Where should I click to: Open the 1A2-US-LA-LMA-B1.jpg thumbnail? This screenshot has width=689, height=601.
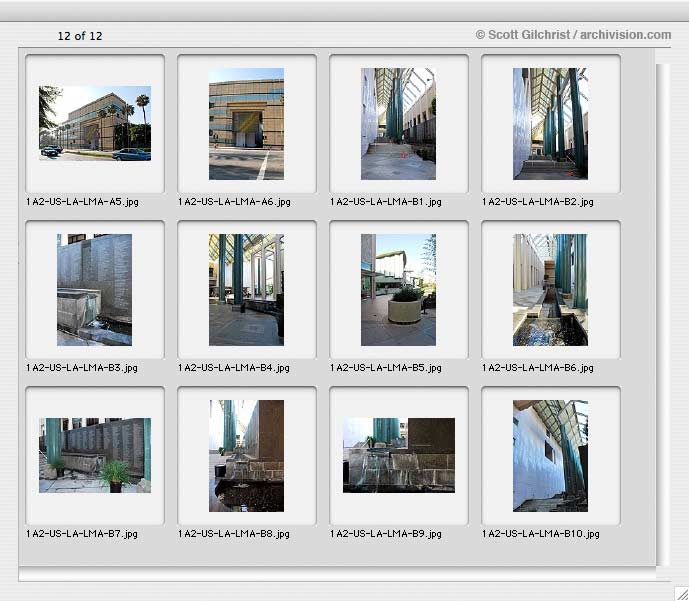tap(399, 123)
